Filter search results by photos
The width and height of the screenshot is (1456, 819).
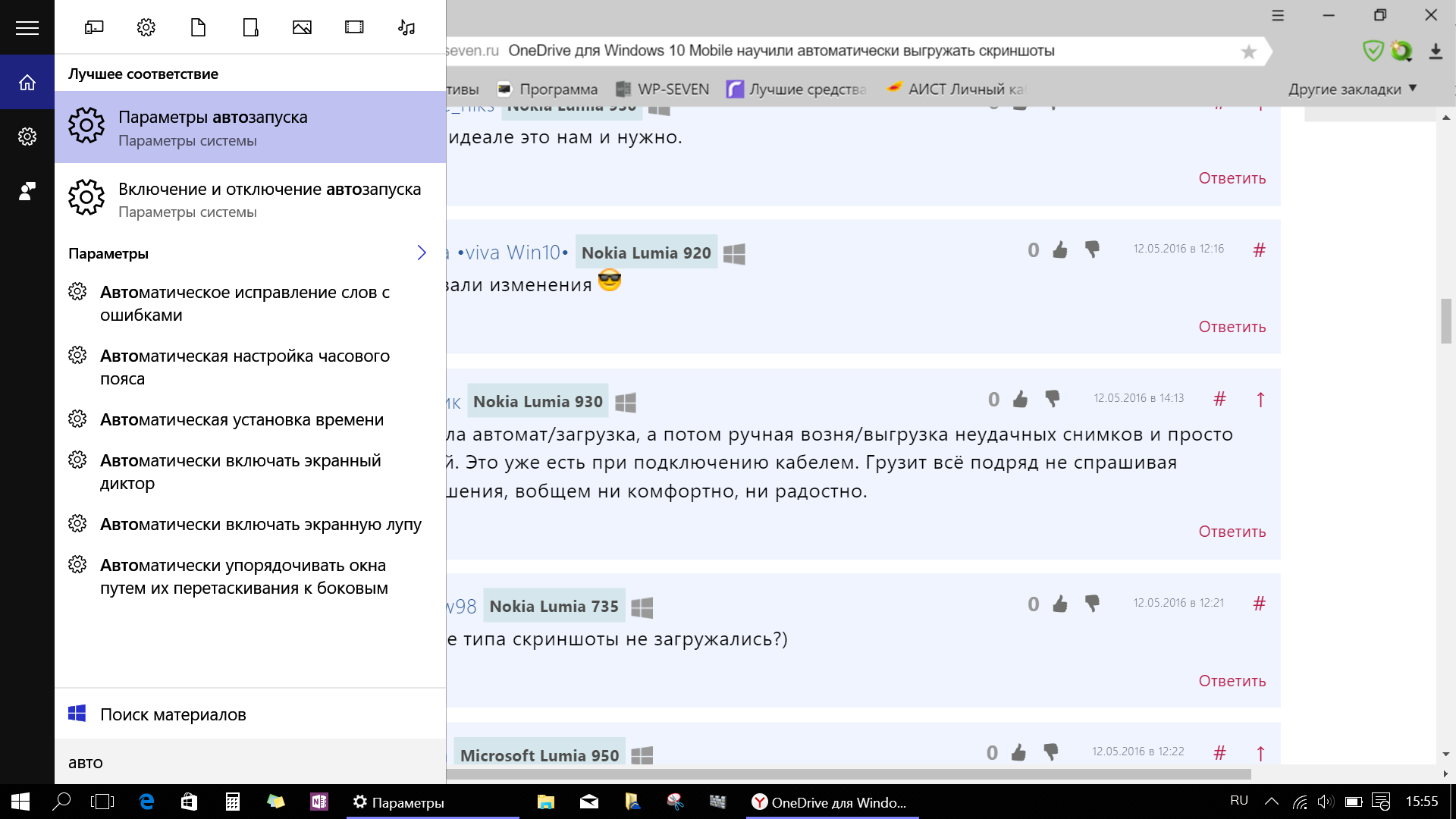click(302, 28)
